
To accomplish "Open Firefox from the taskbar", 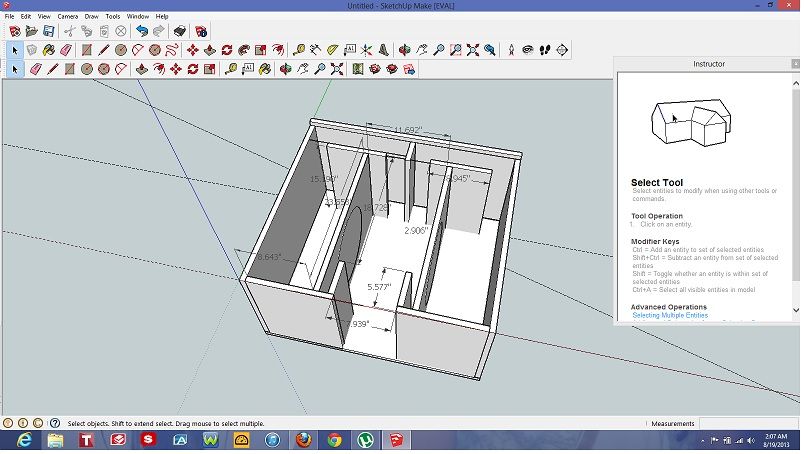I will pos(303,441).
